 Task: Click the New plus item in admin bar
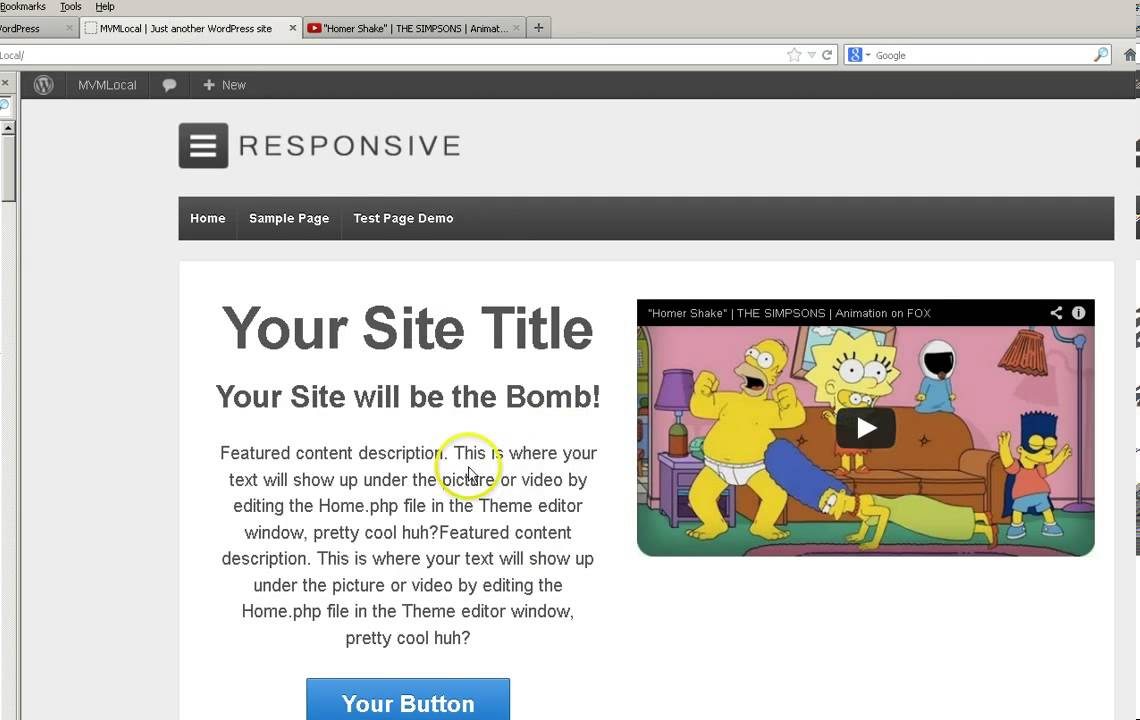point(225,85)
